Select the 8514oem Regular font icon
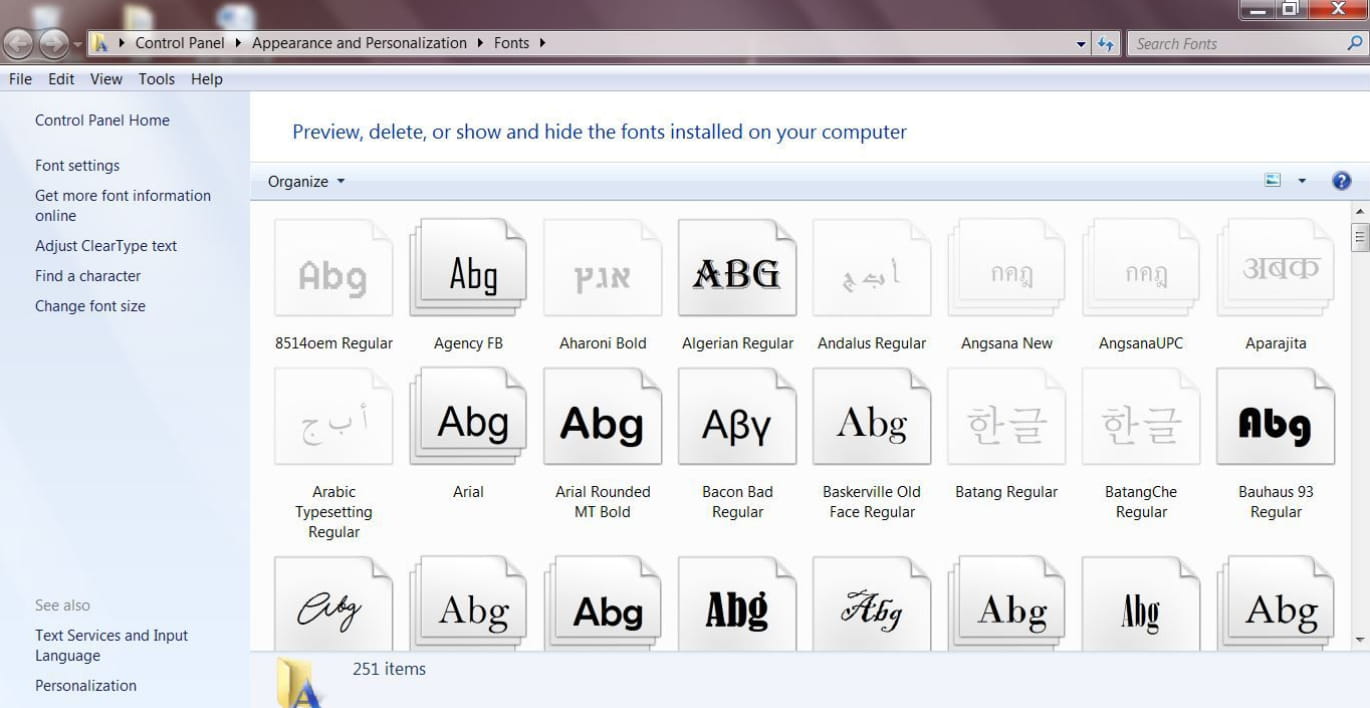 pos(333,269)
